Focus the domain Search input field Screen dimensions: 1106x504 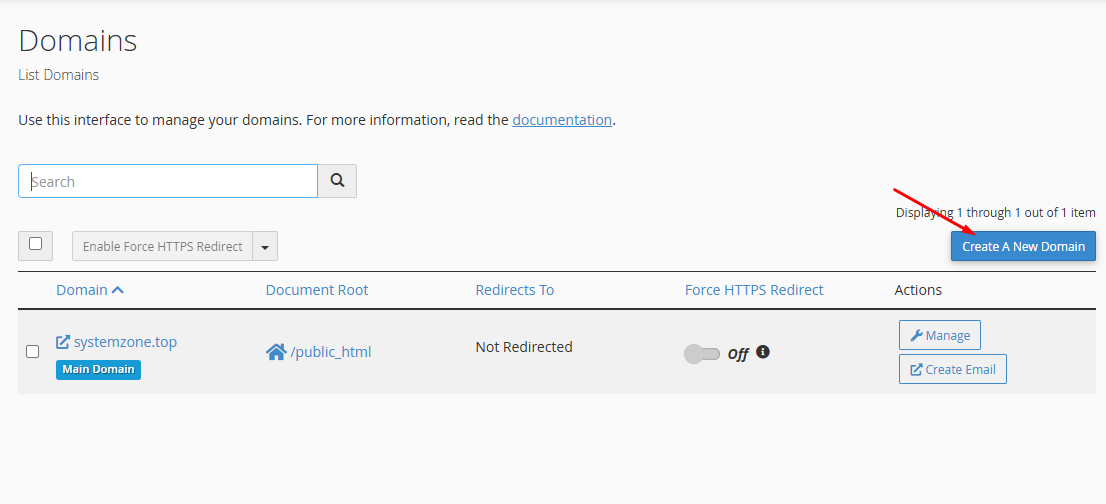[168, 181]
